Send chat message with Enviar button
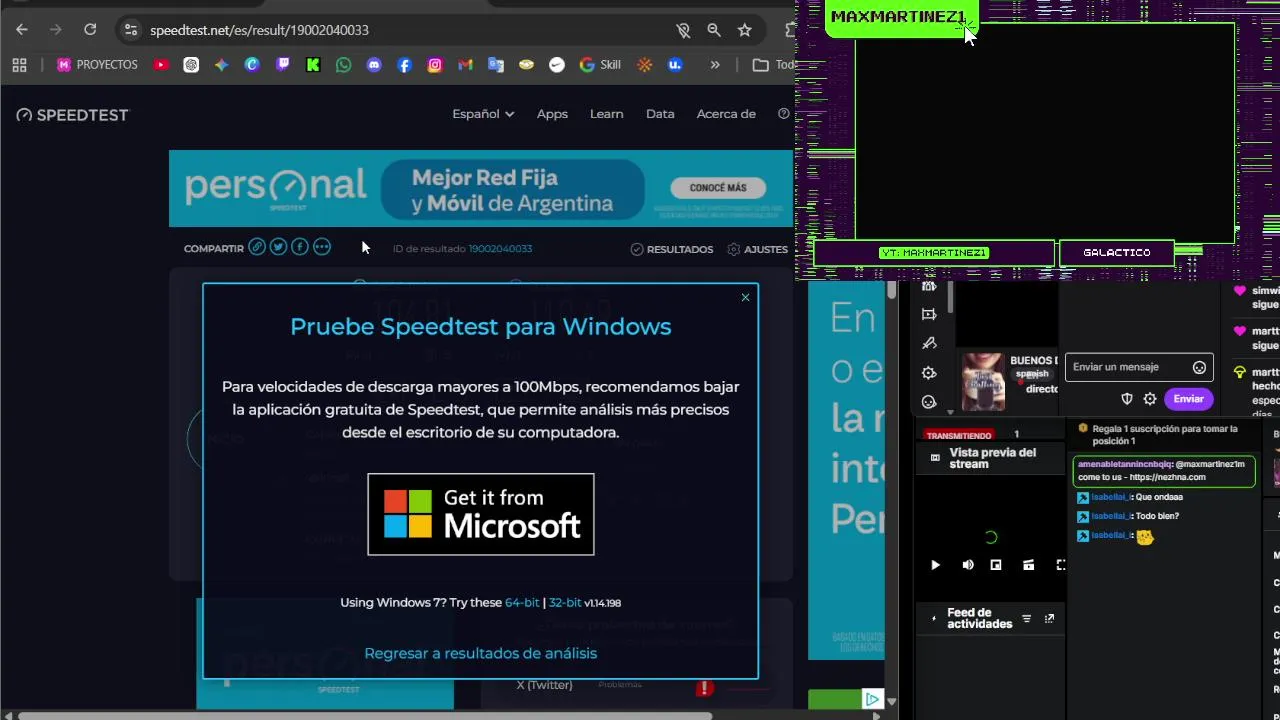The width and height of the screenshot is (1280, 720). coord(1188,399)
